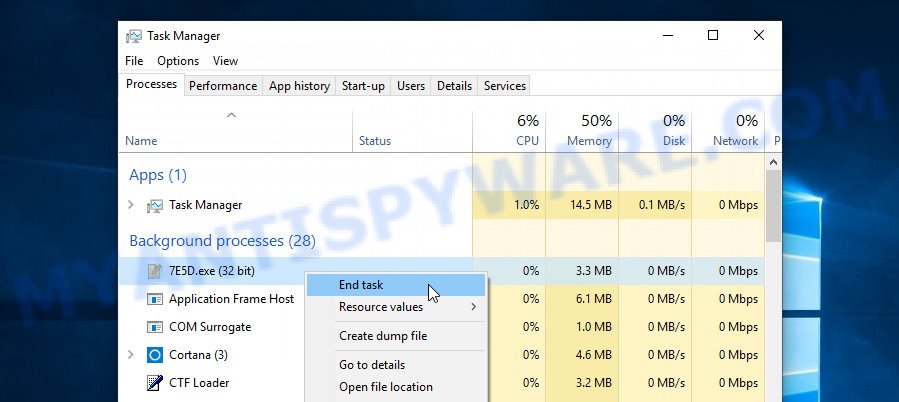Viewport: 899px width, 402px height.
Task: Click the Cortana circle icon
Action: [155, 355]
